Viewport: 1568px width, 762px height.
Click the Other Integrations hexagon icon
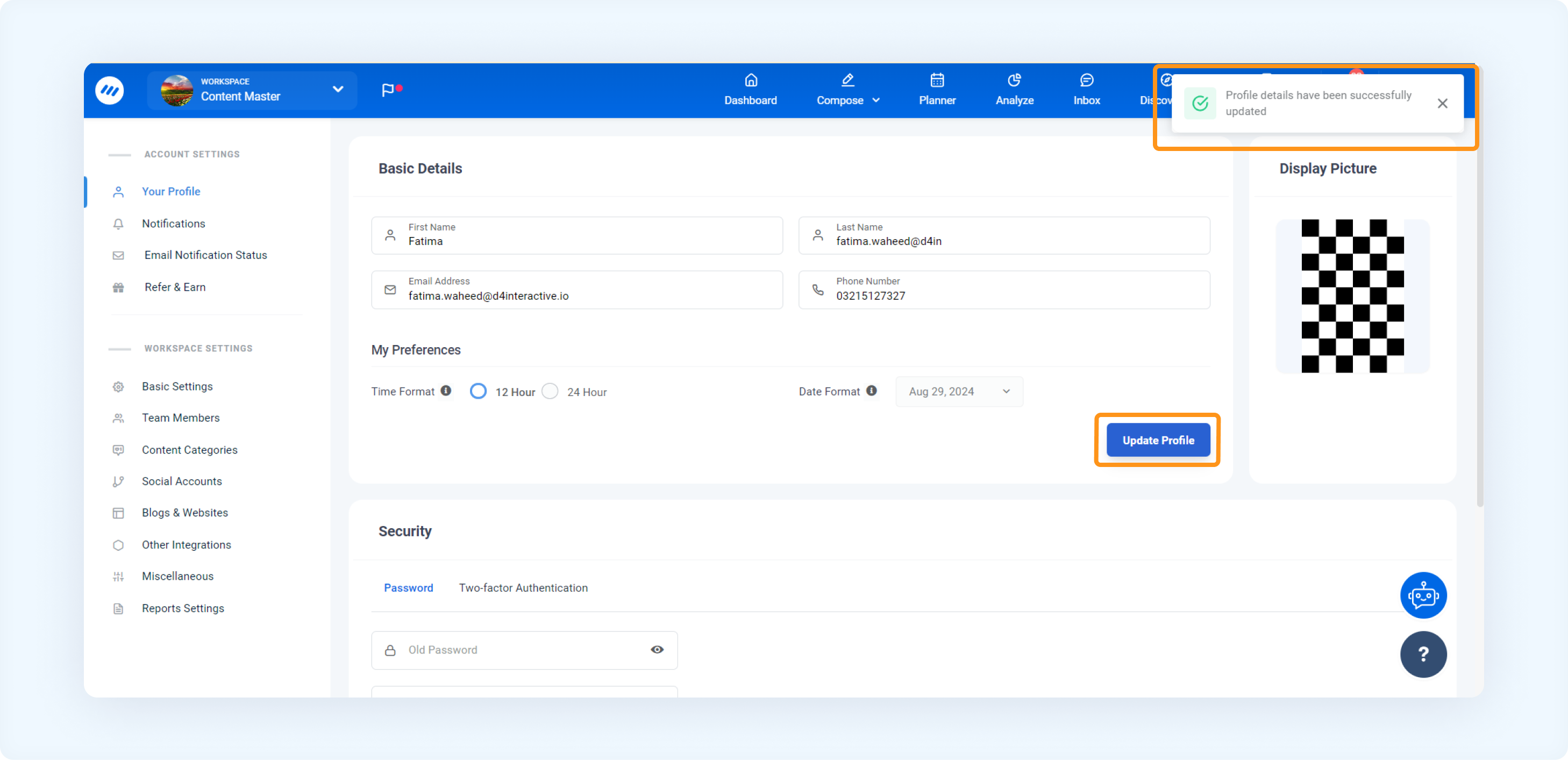(x=118, y=546)
